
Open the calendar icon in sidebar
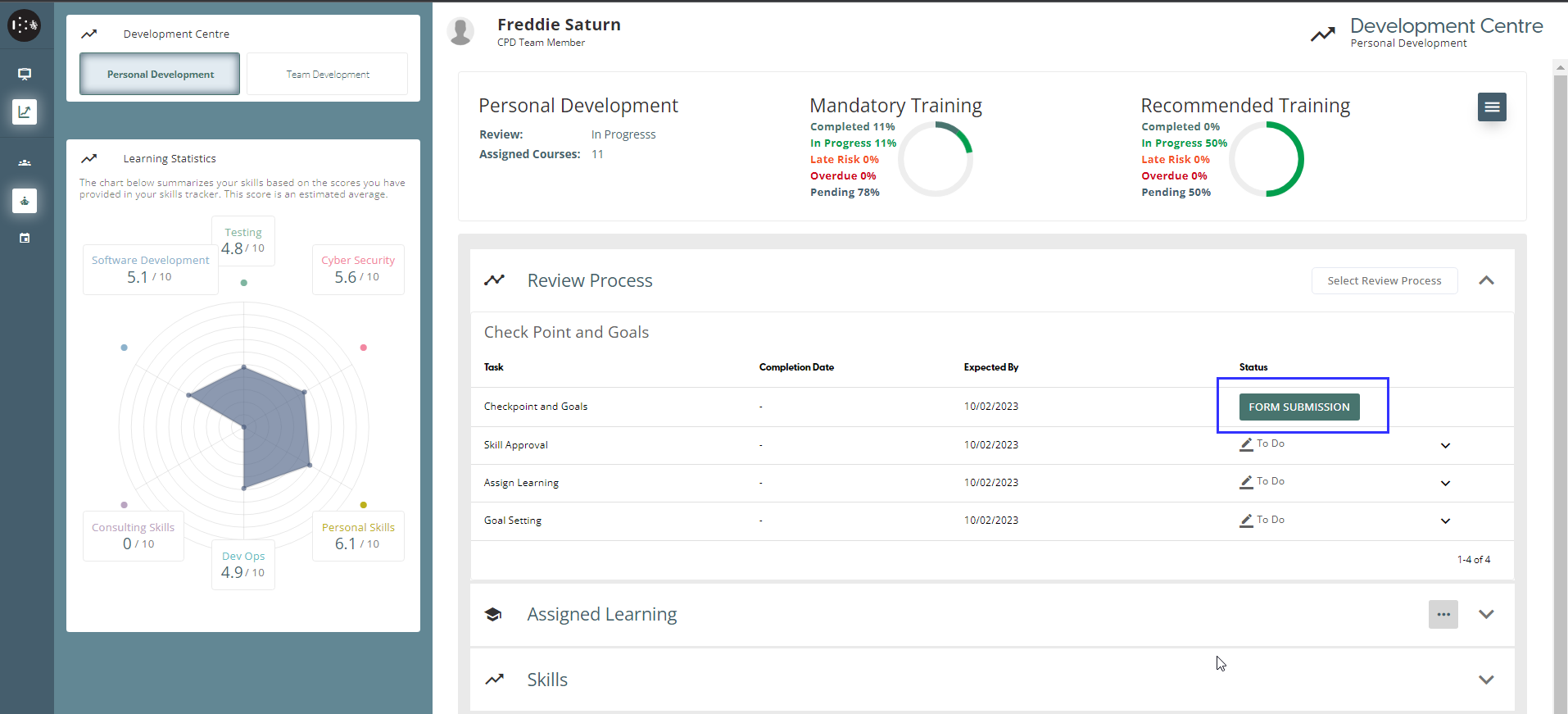pyautogui.click(x=25, y=239)
